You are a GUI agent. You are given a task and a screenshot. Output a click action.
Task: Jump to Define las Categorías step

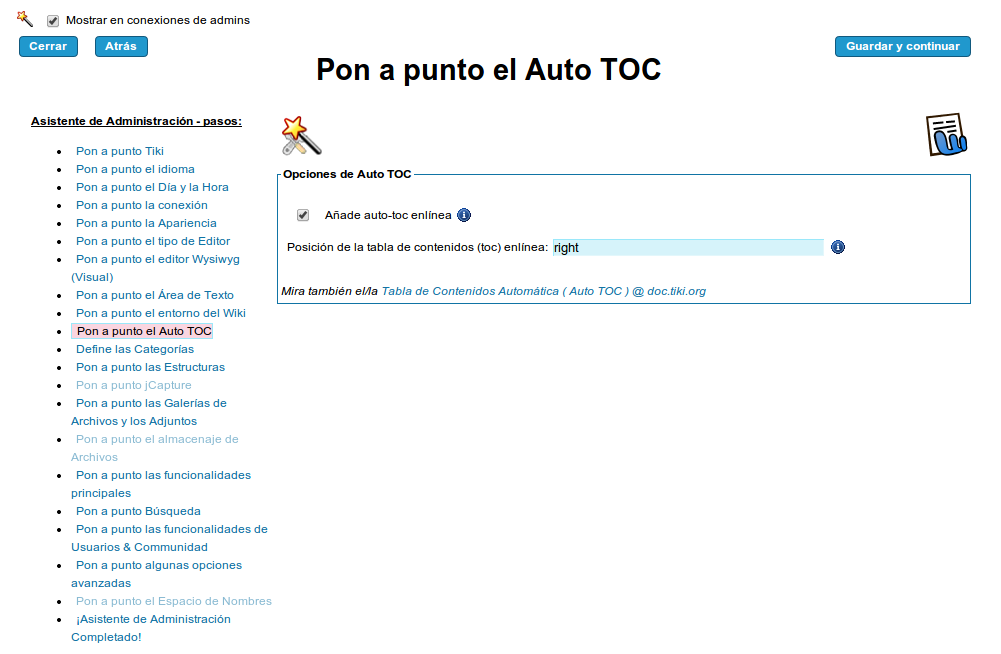[x=135, y=349]
